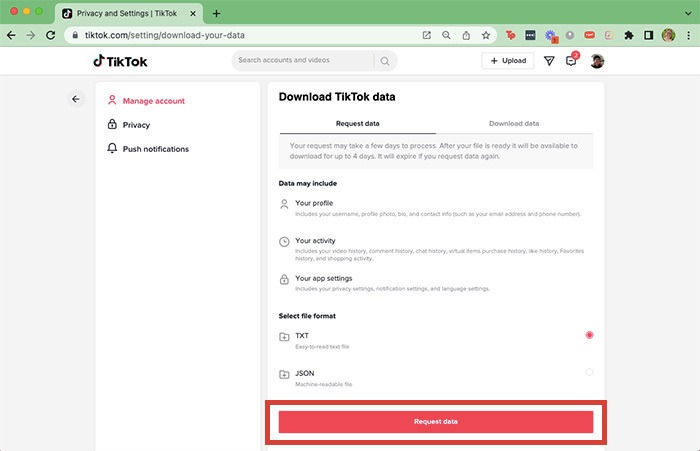The image size is (700, 451).
Task: Click the "Your activity" text
Action: coord(315,241)
